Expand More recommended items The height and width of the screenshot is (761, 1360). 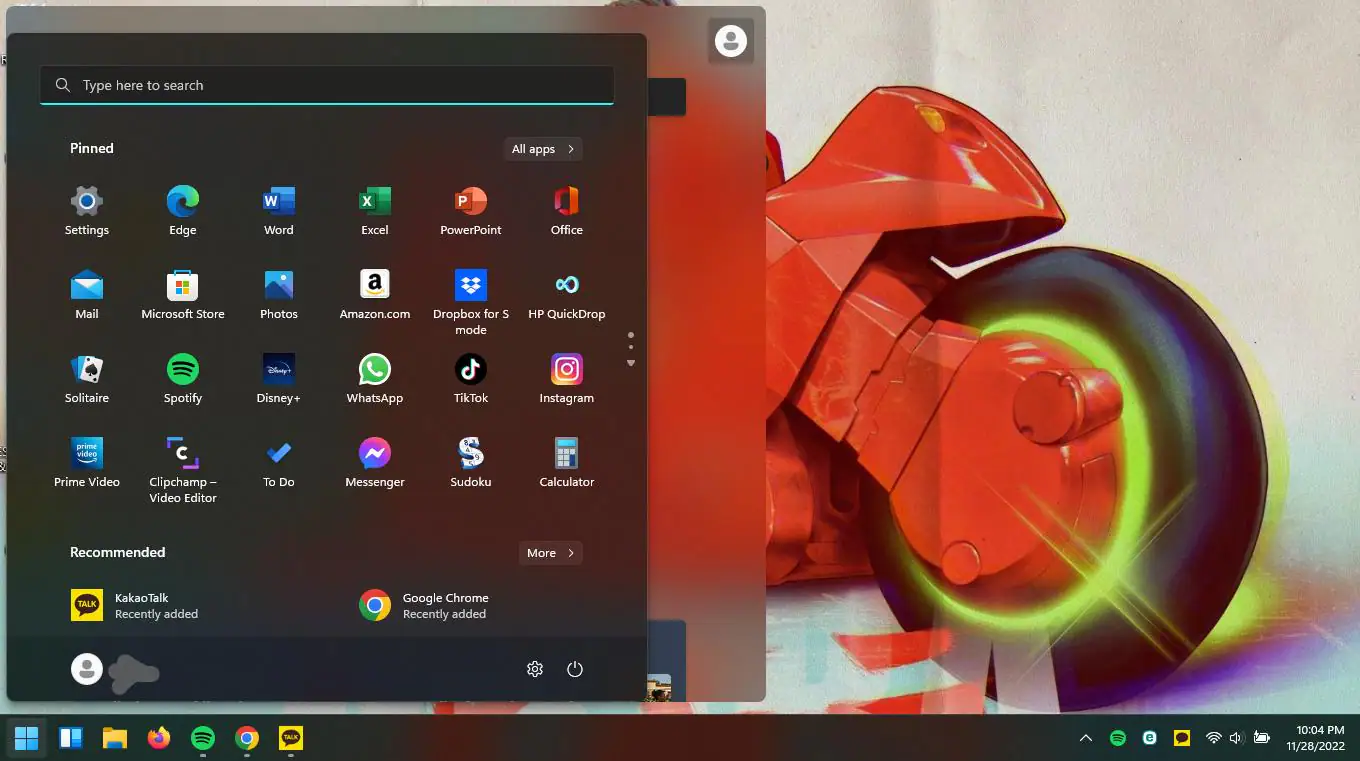click(x=550, y=553)
